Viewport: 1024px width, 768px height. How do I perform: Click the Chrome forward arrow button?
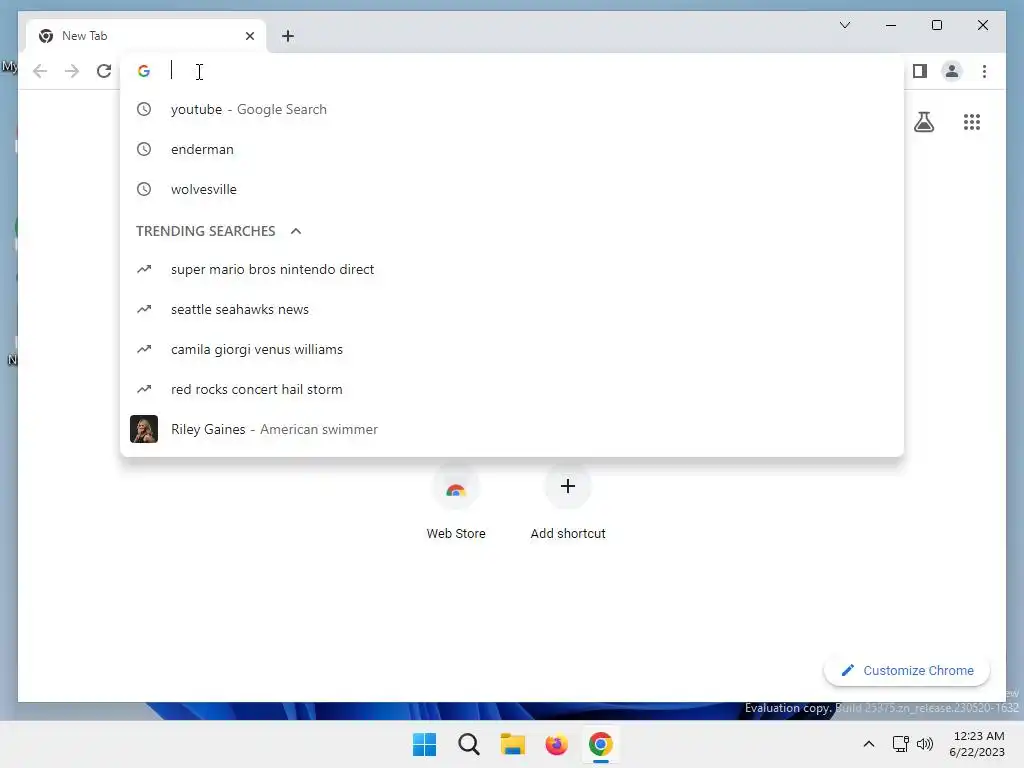(72, 71)
